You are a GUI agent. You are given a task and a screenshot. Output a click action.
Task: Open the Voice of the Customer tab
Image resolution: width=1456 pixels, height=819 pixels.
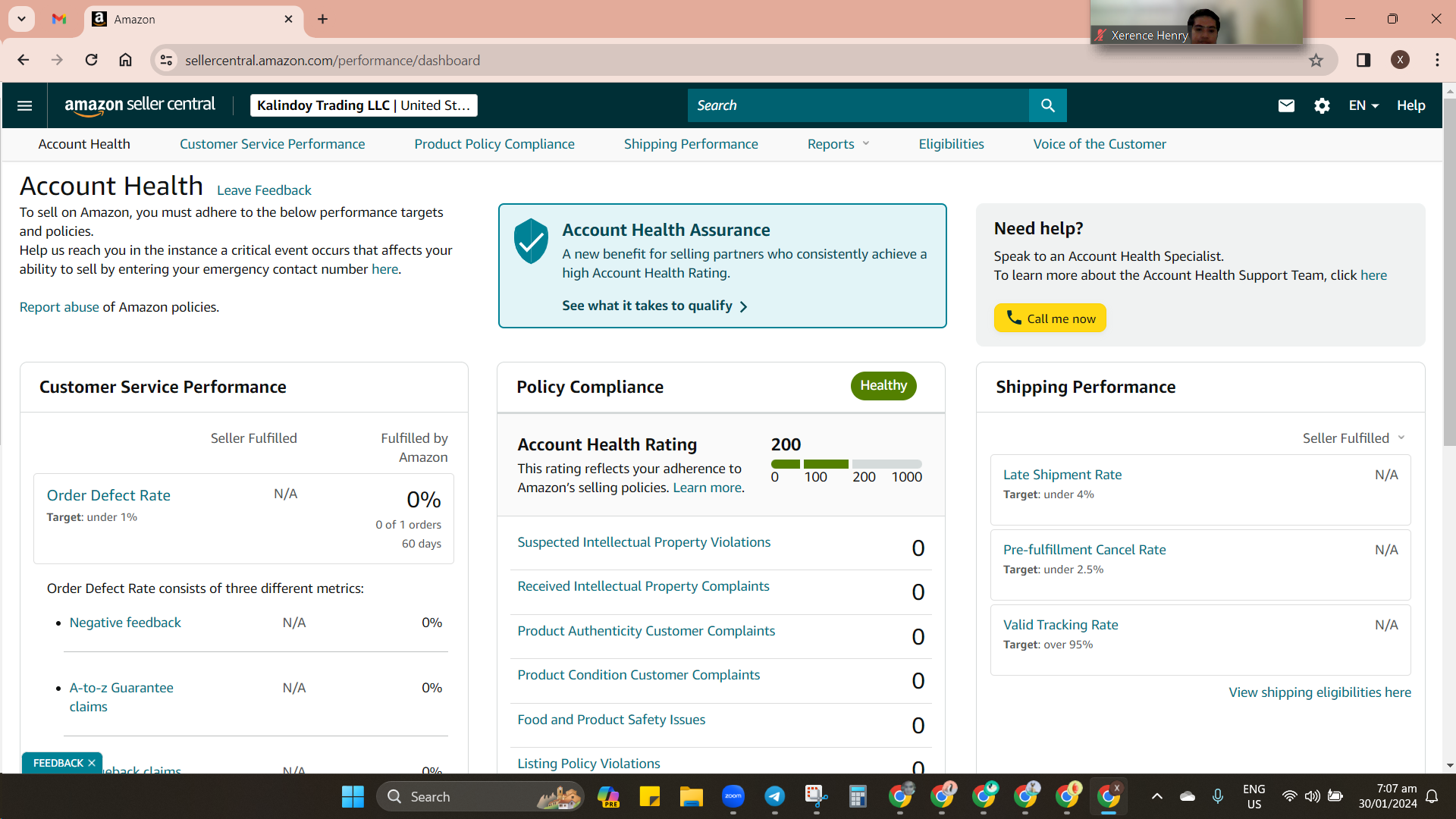[1100, 144]
